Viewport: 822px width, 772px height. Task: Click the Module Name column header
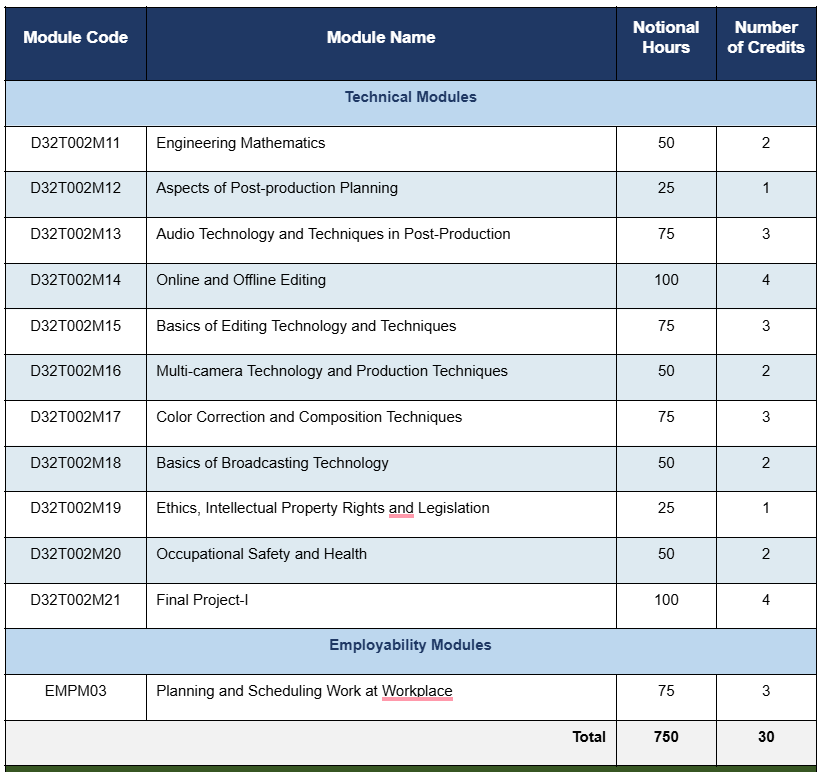click(x=381, y=38)
